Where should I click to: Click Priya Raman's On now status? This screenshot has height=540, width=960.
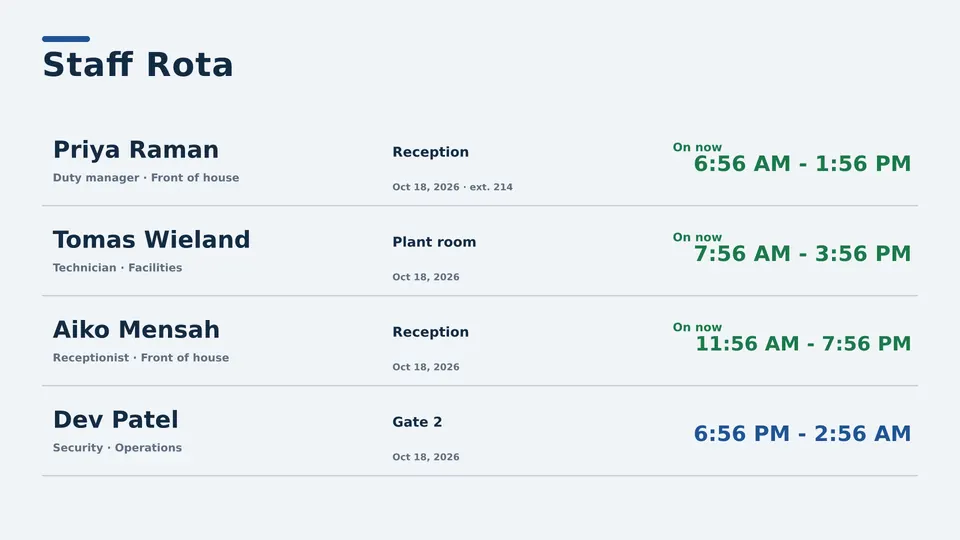pyautogui.click(x=697, y=147)
